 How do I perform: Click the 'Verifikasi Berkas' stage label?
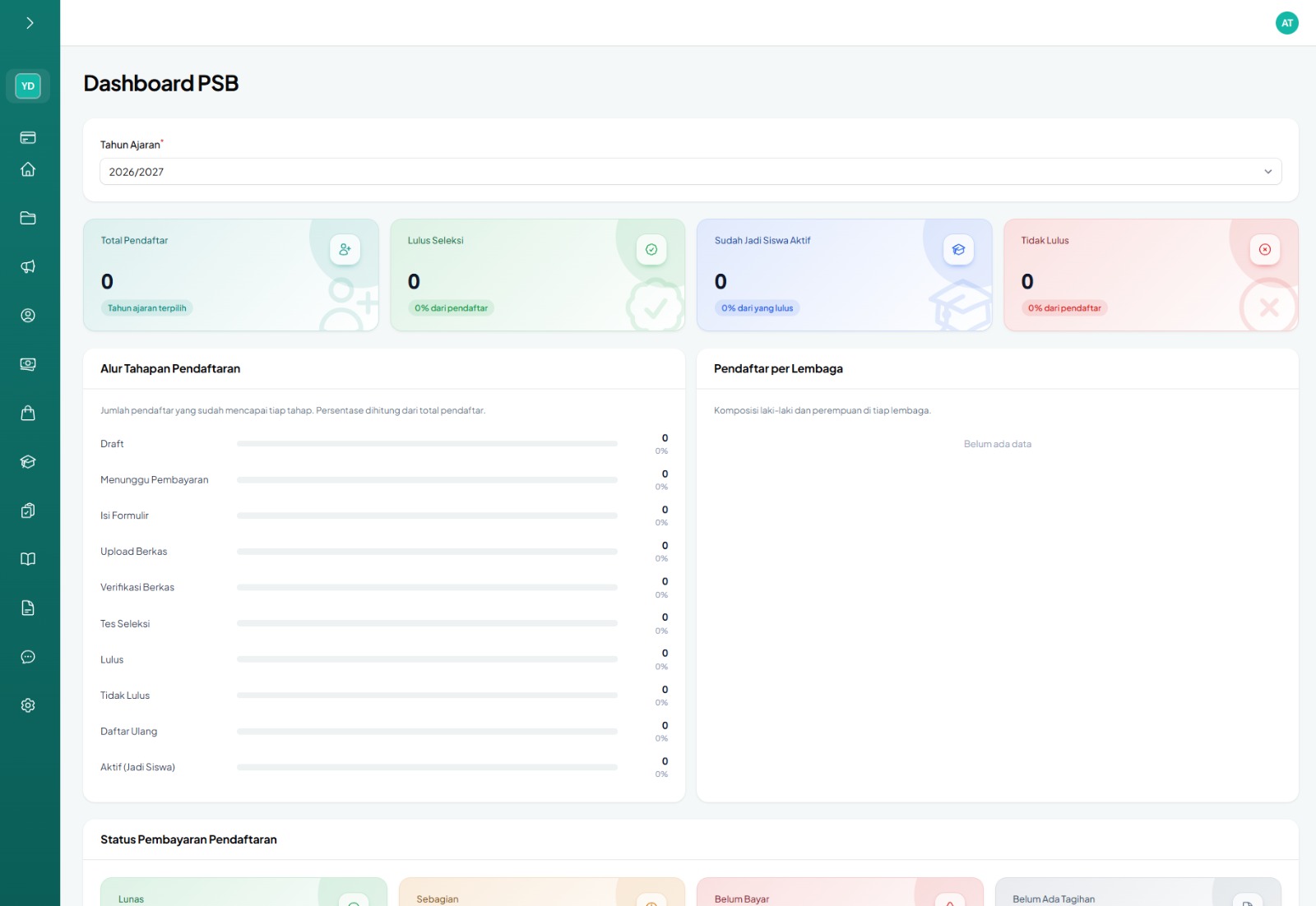click(137, 588)
